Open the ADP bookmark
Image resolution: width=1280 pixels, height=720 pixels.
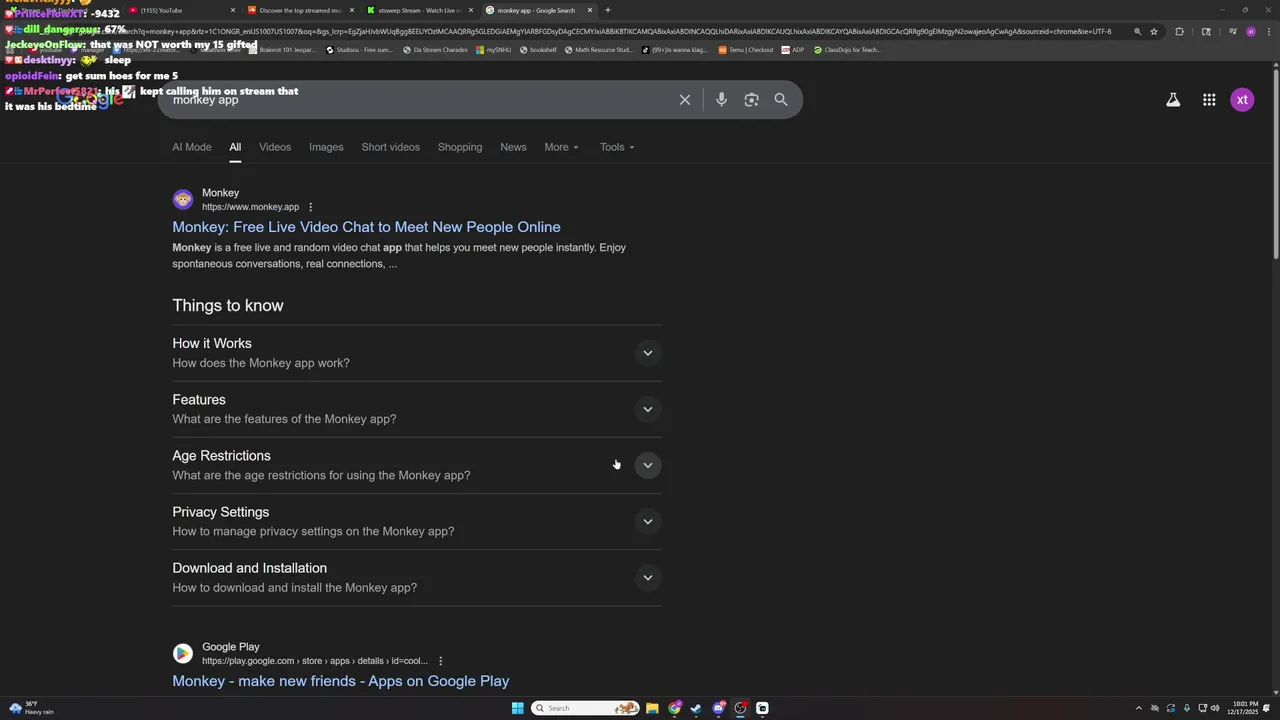point(793,49)
